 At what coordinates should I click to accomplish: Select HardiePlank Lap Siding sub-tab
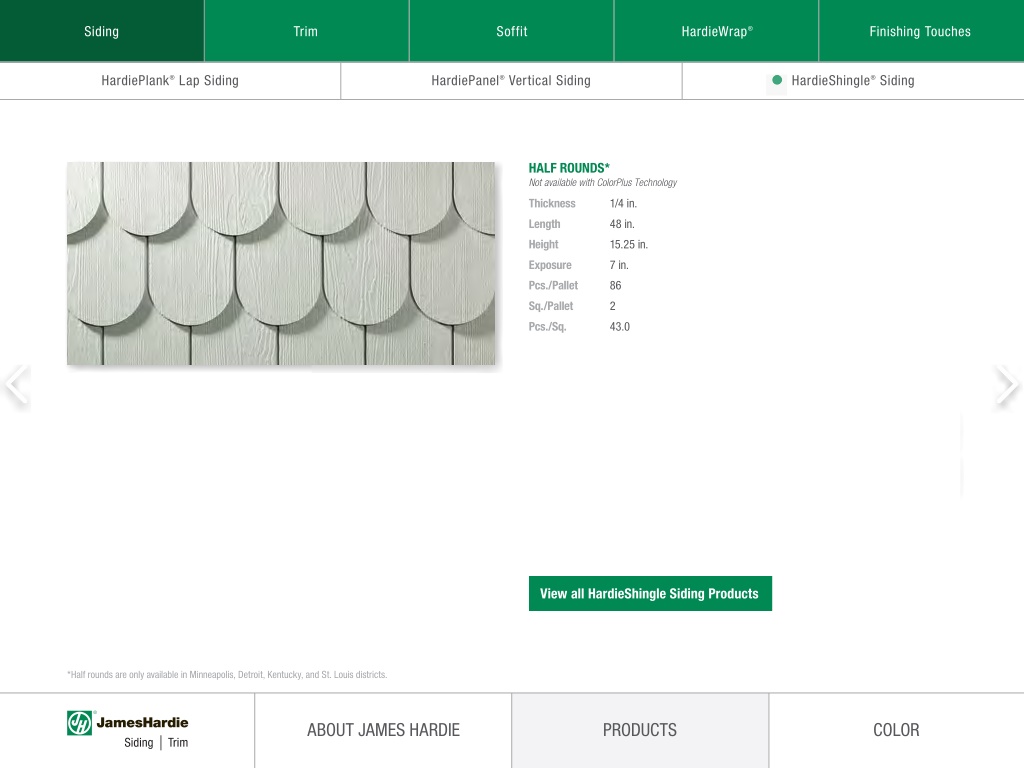(170, 81)
